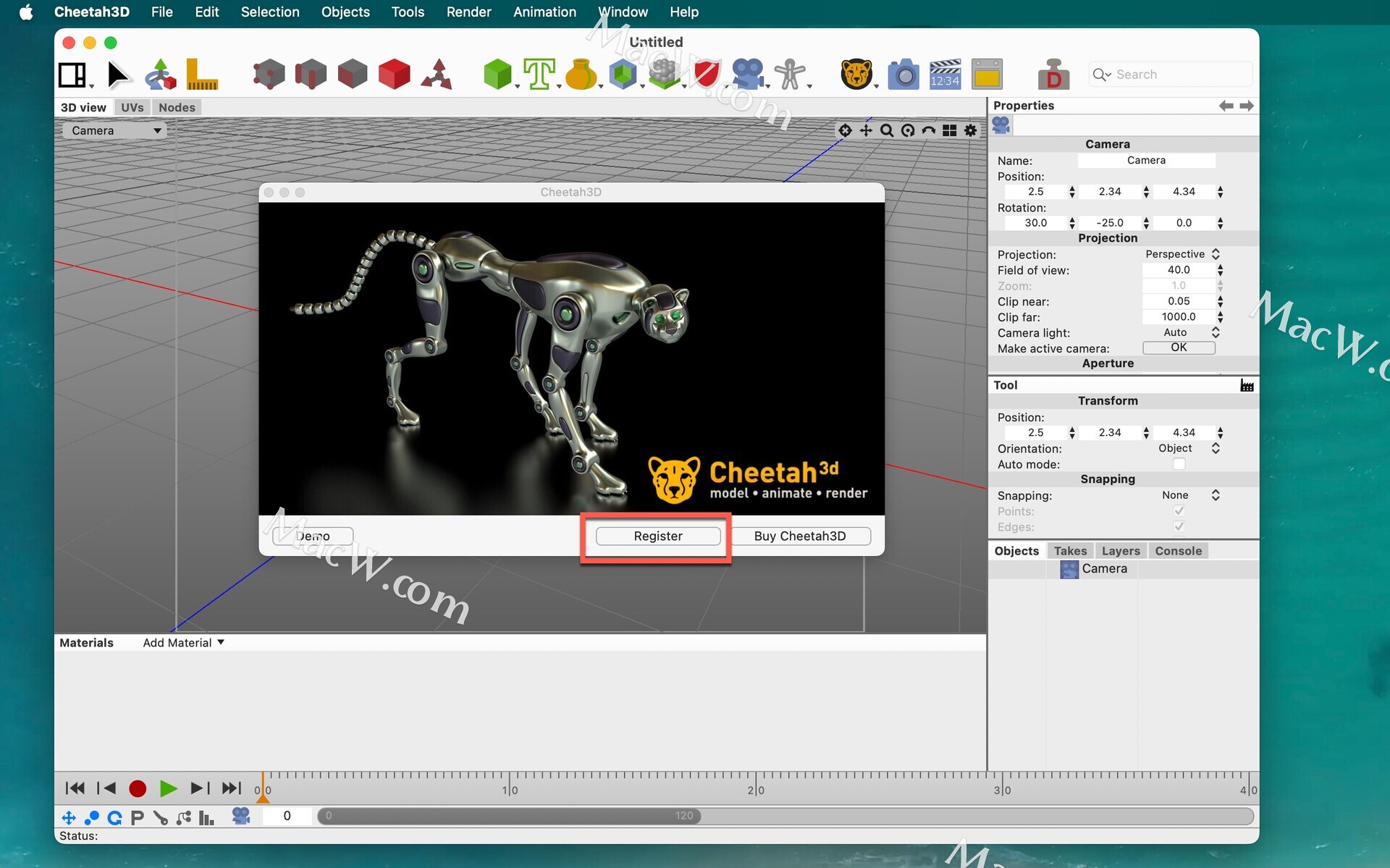Switch to the Nodes tab
Viewport: 1390px width, 868px height.
click(177, 107)
